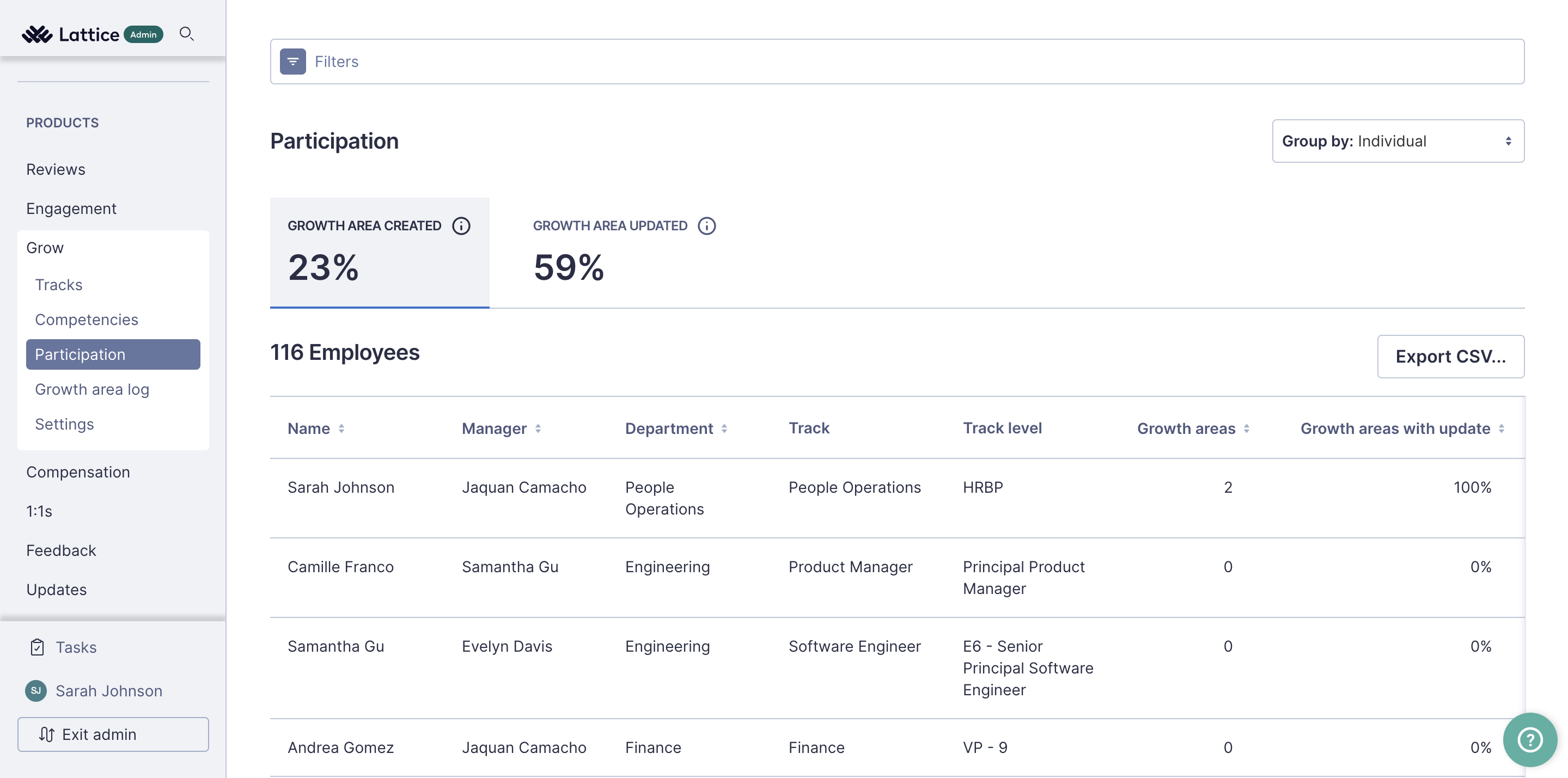The width and height of the screenshot is (1568, 778).
Task: Open Engagement in the sidebar
Action: click(71, 208)
